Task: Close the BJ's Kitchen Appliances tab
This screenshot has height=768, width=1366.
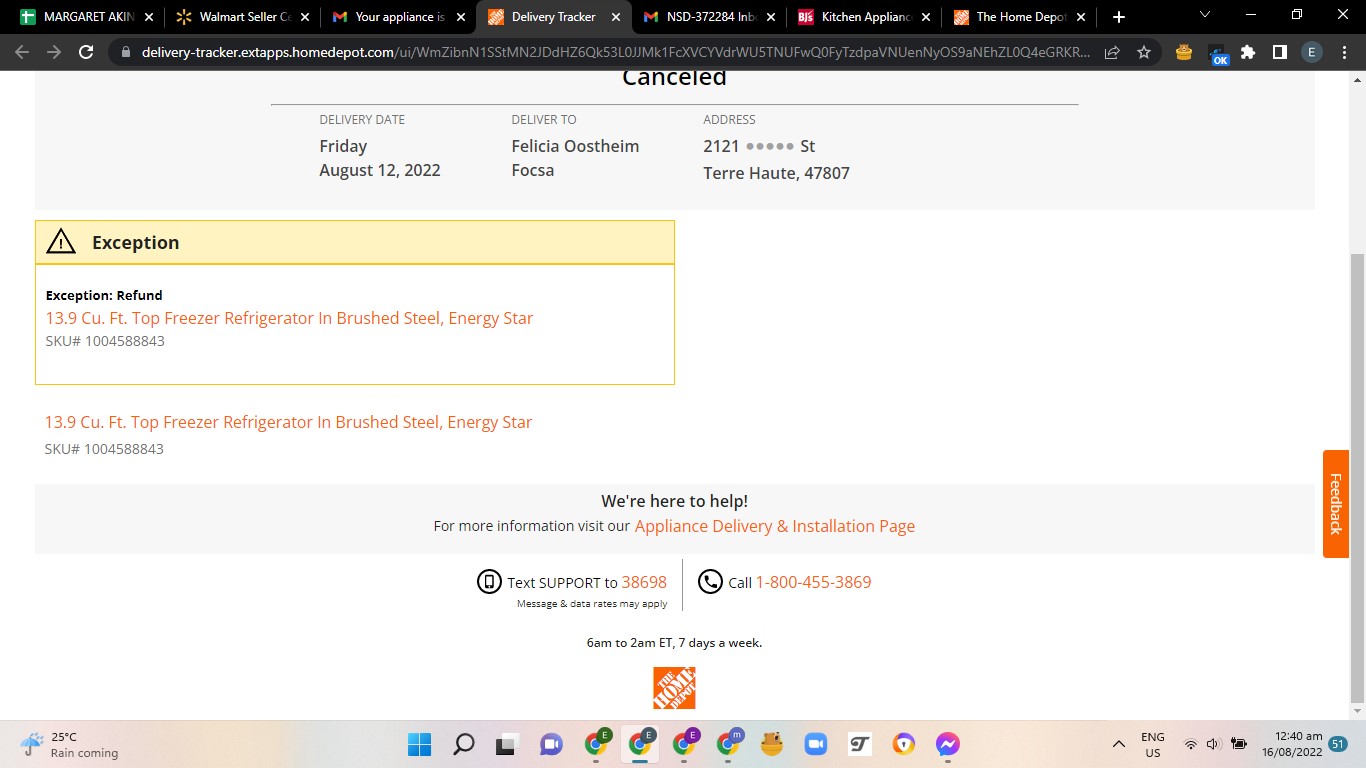Action: coord(926,17)
